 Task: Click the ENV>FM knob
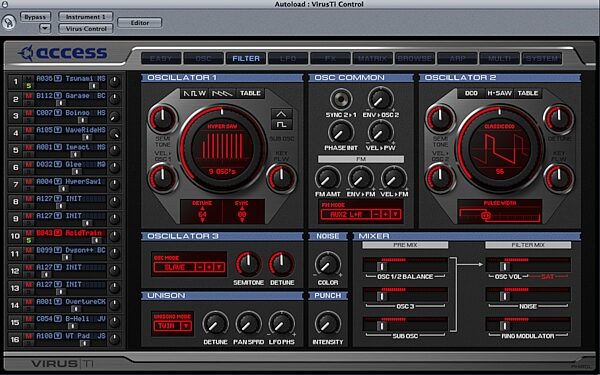tap(360, 178)
